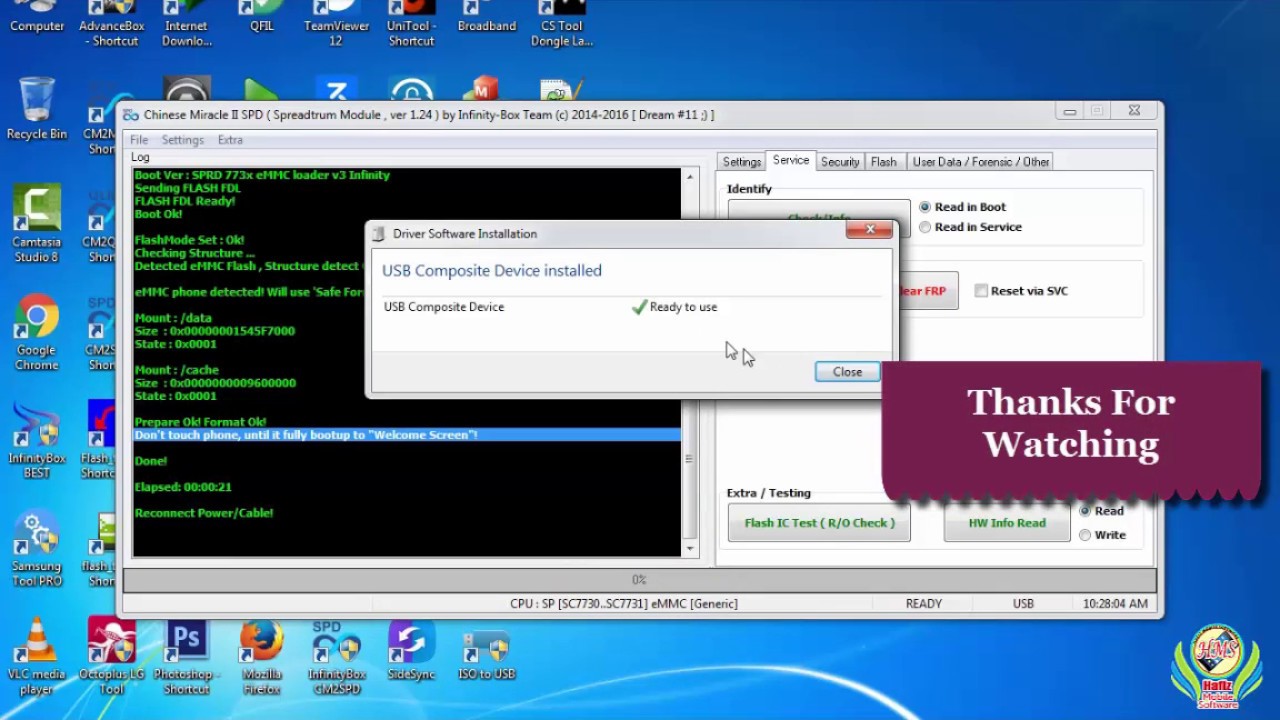Enable Reset via SVC checkbox
The image size is (1280, 720).
tap(981, 291)
